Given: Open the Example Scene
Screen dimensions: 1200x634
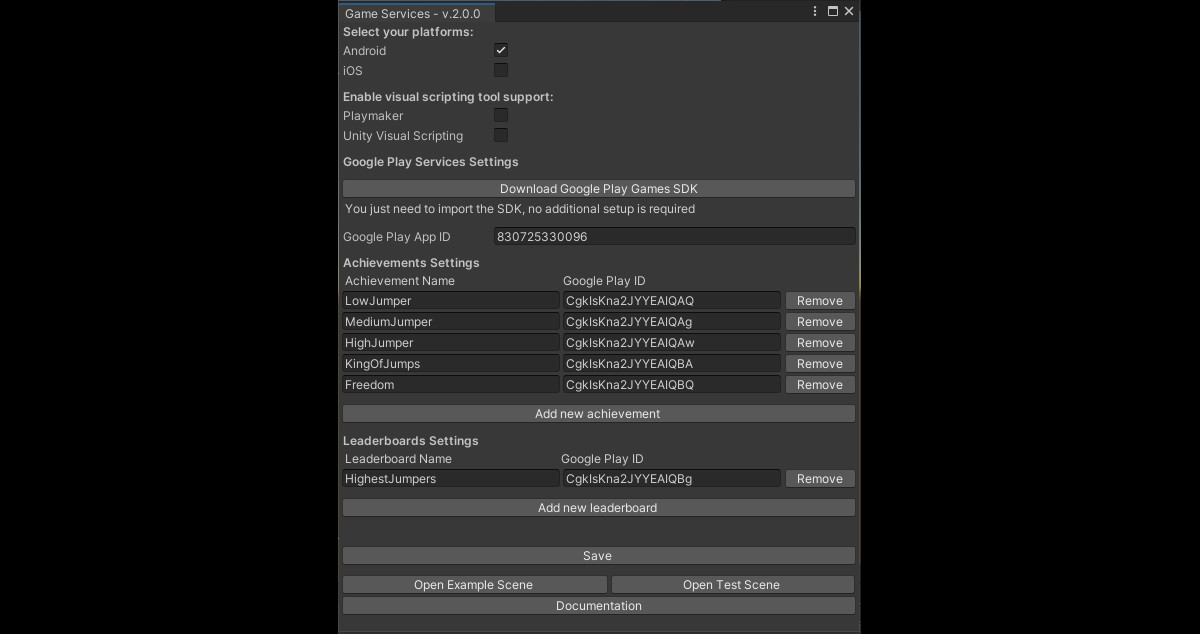Looking at the screenshot, I should 475,585.
